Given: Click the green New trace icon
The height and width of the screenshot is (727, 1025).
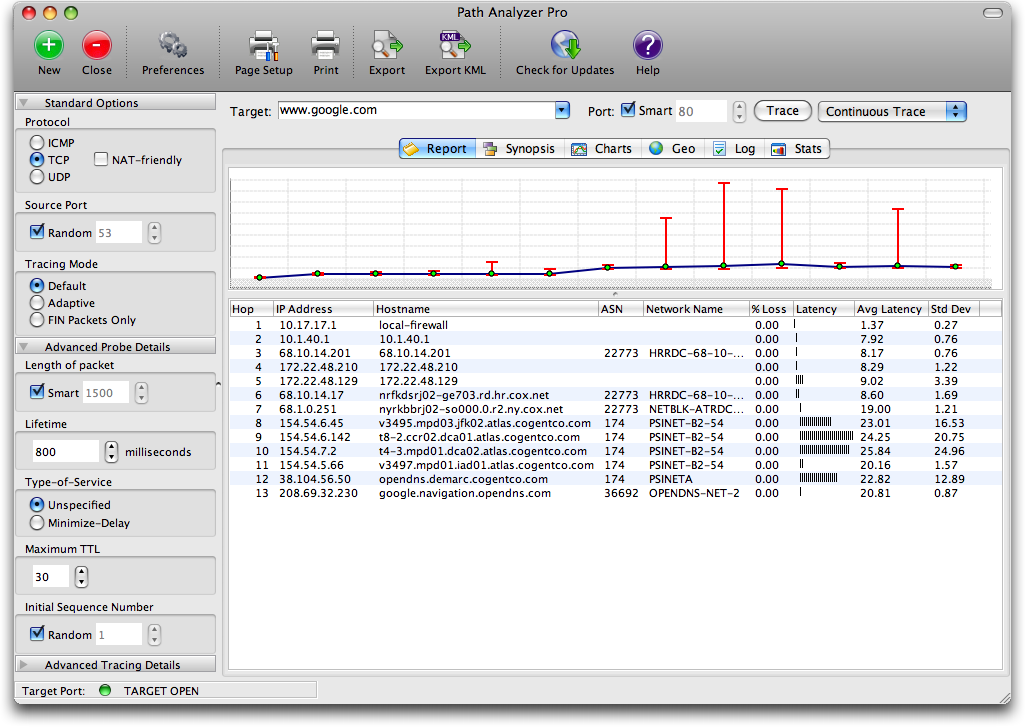Looking at the screenshot, I should 49,46.
